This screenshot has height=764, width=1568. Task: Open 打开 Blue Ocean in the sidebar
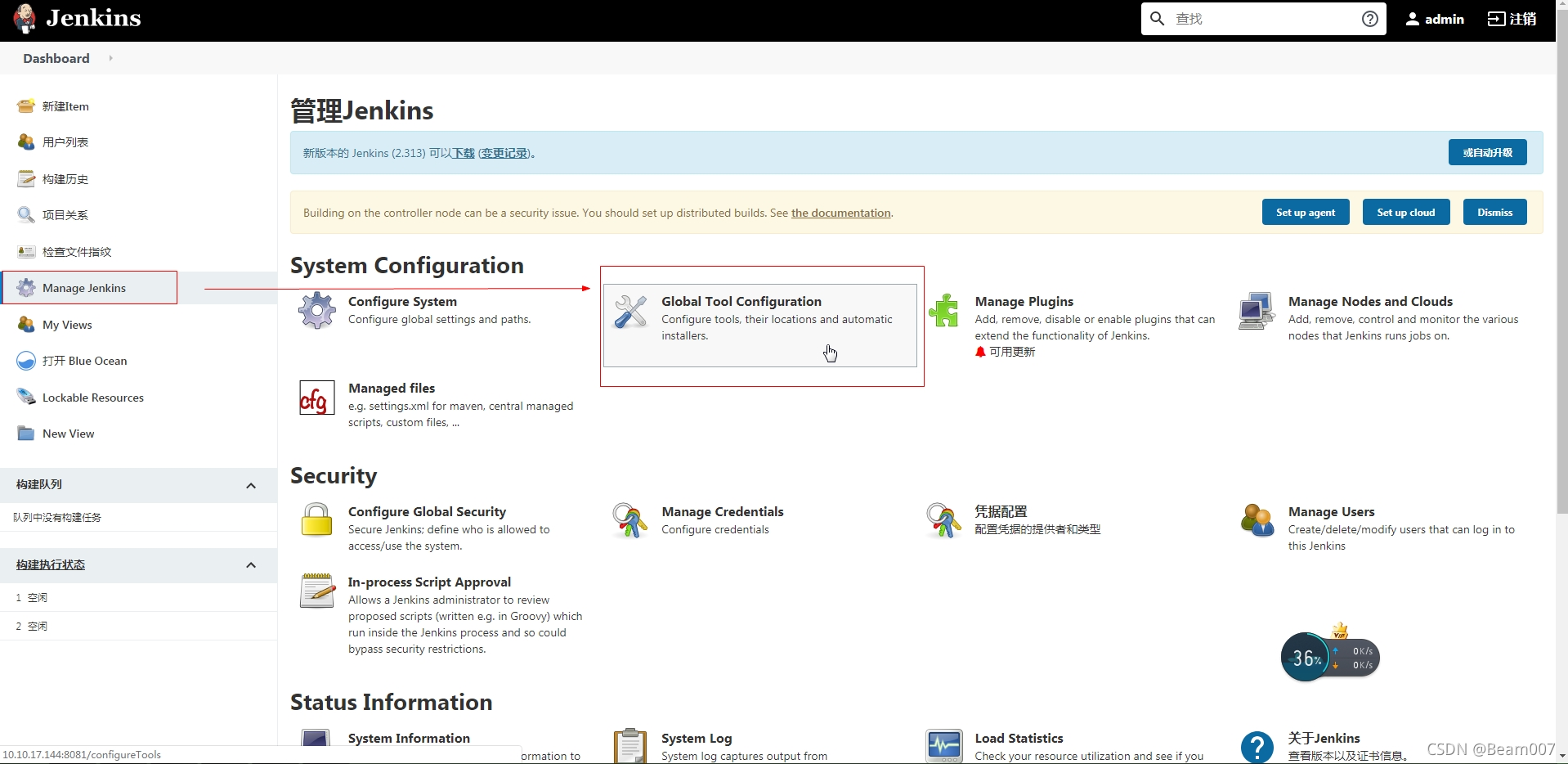(85, 361)
